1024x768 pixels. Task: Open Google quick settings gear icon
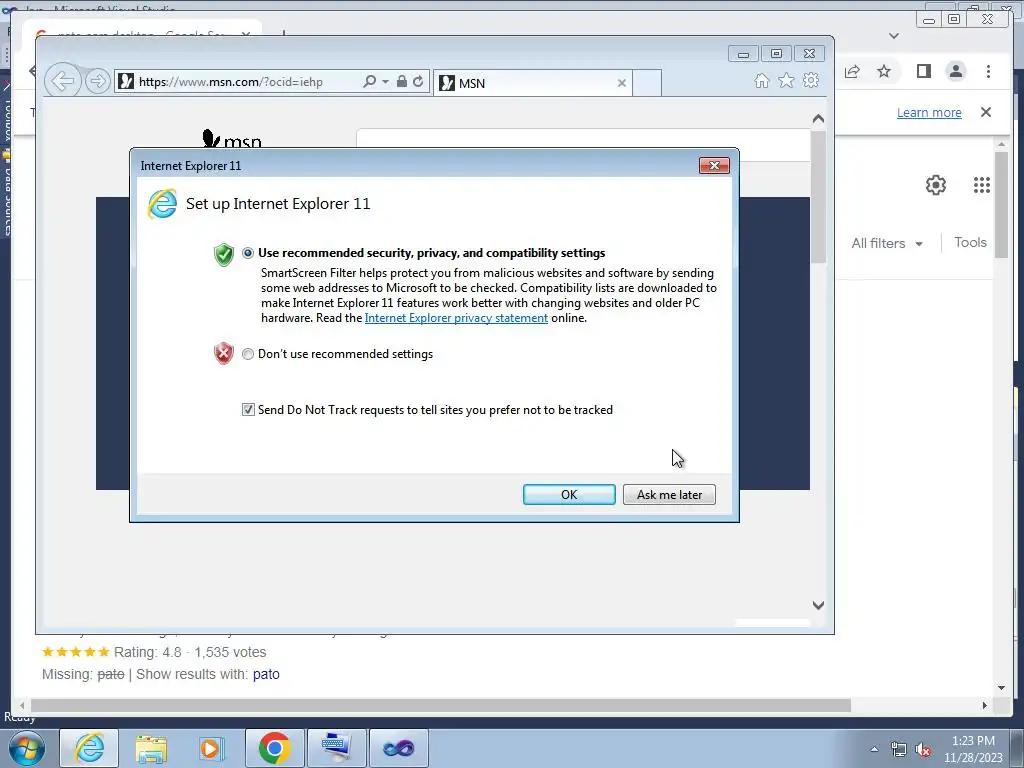point(936,185)
